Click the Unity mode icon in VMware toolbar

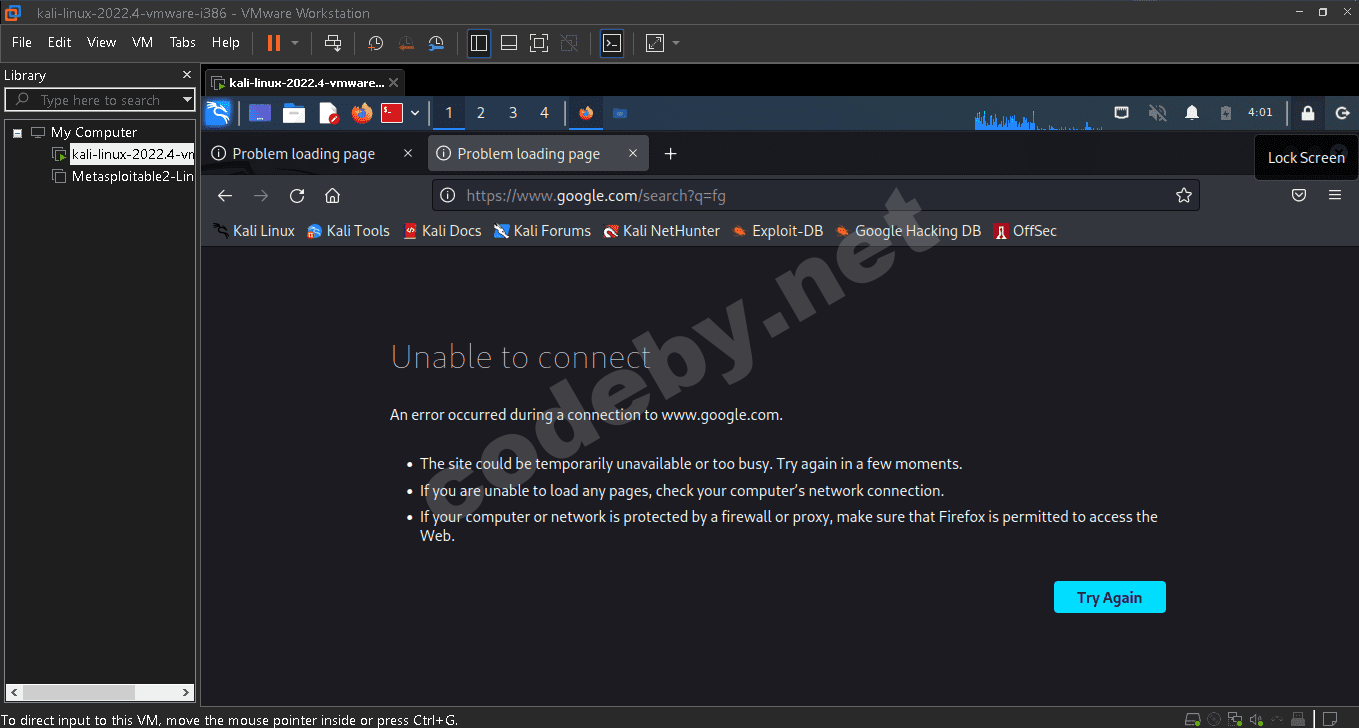tap(569, 43)
